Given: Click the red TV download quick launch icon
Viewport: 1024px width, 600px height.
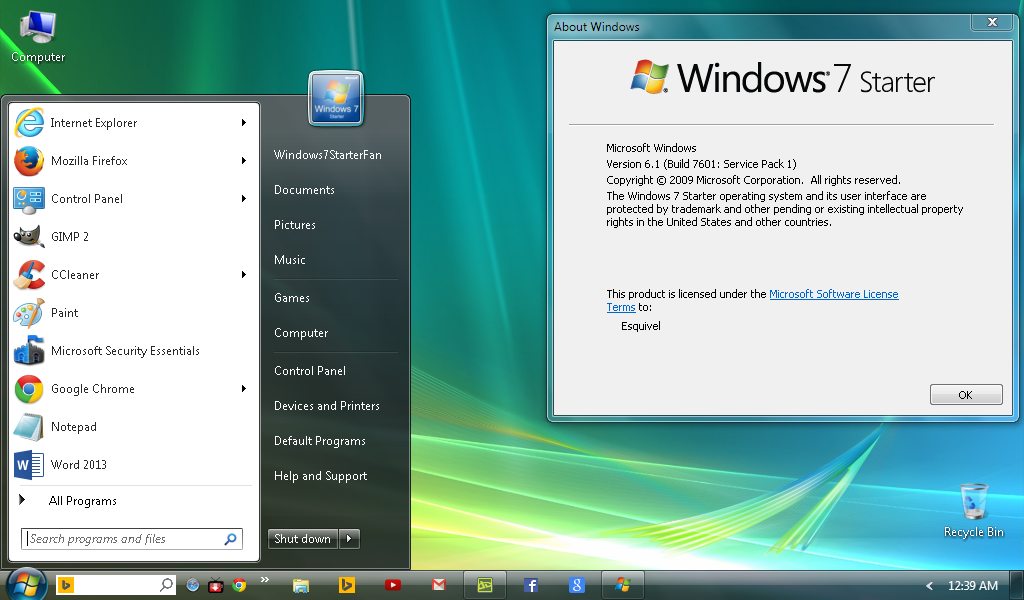Looking at the screenshot, I should (216, 586).
